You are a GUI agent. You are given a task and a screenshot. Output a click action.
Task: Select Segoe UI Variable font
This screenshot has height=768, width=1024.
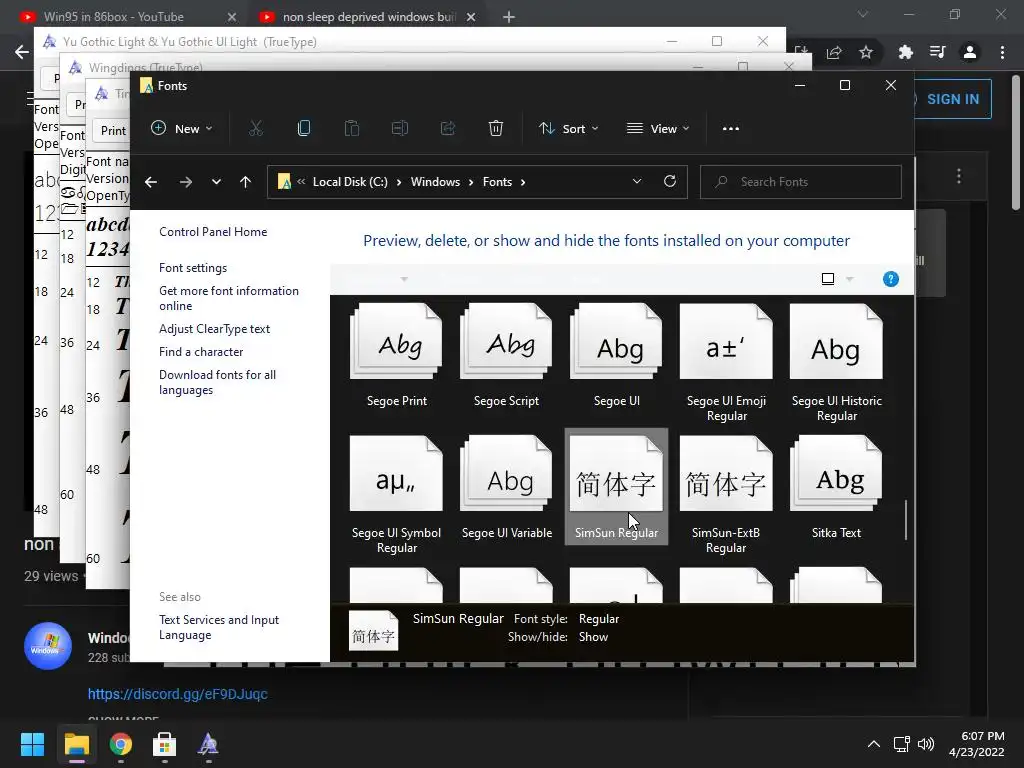(506, 488)
